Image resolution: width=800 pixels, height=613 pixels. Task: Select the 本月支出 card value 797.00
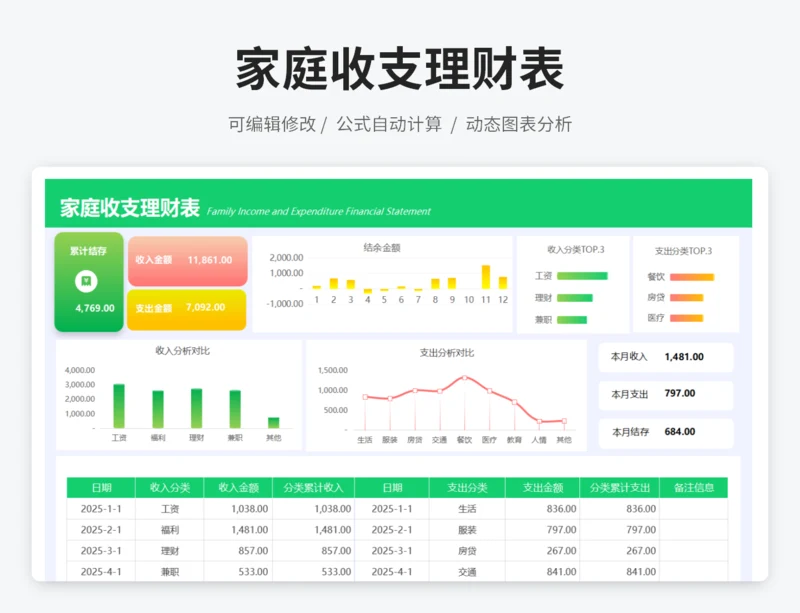coord(680,393)
